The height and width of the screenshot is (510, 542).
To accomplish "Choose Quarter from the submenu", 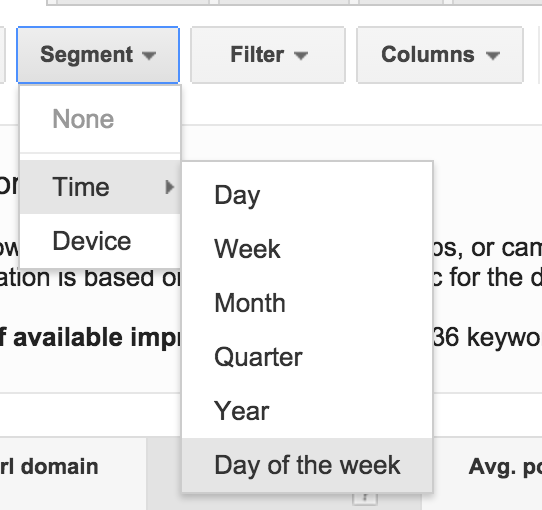I will pos(307,357).
